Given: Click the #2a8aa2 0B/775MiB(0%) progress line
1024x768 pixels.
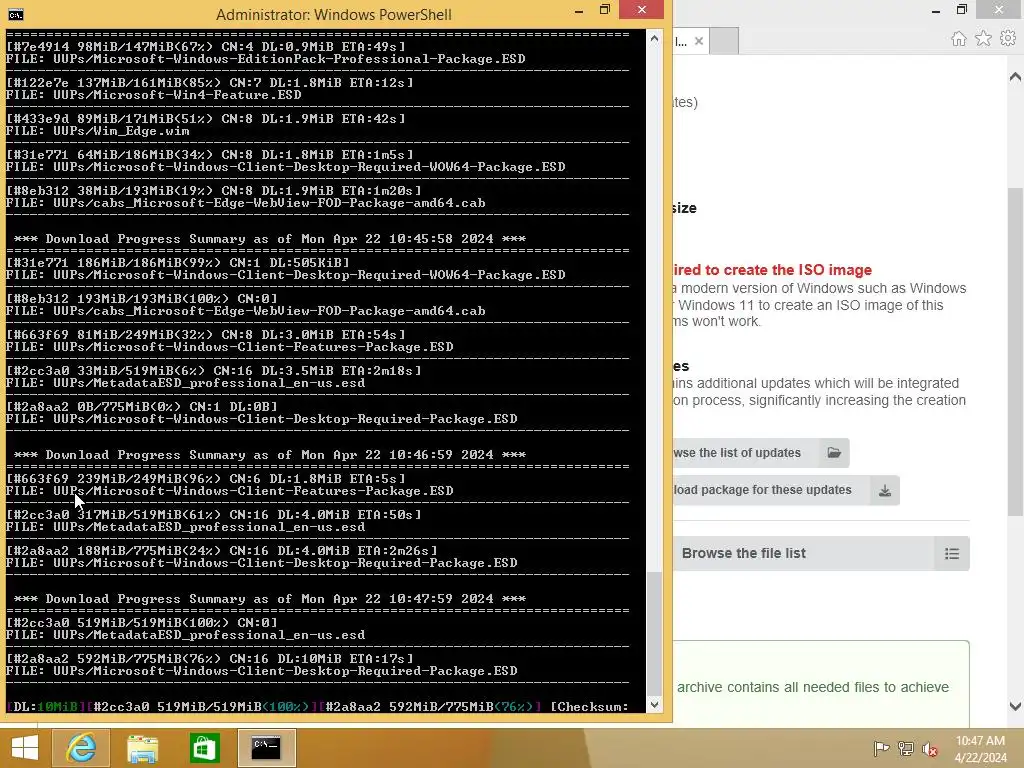Looking at the screenshot, I should 142,406.
